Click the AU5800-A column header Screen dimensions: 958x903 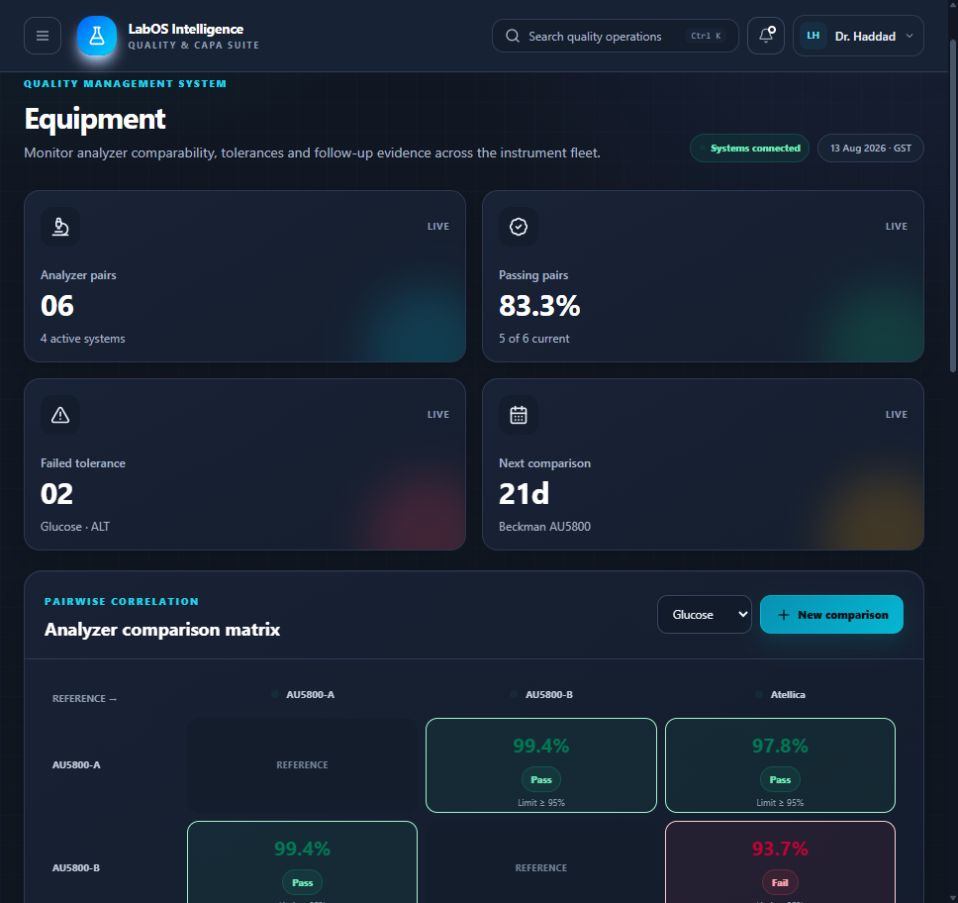tap(310, 695)
